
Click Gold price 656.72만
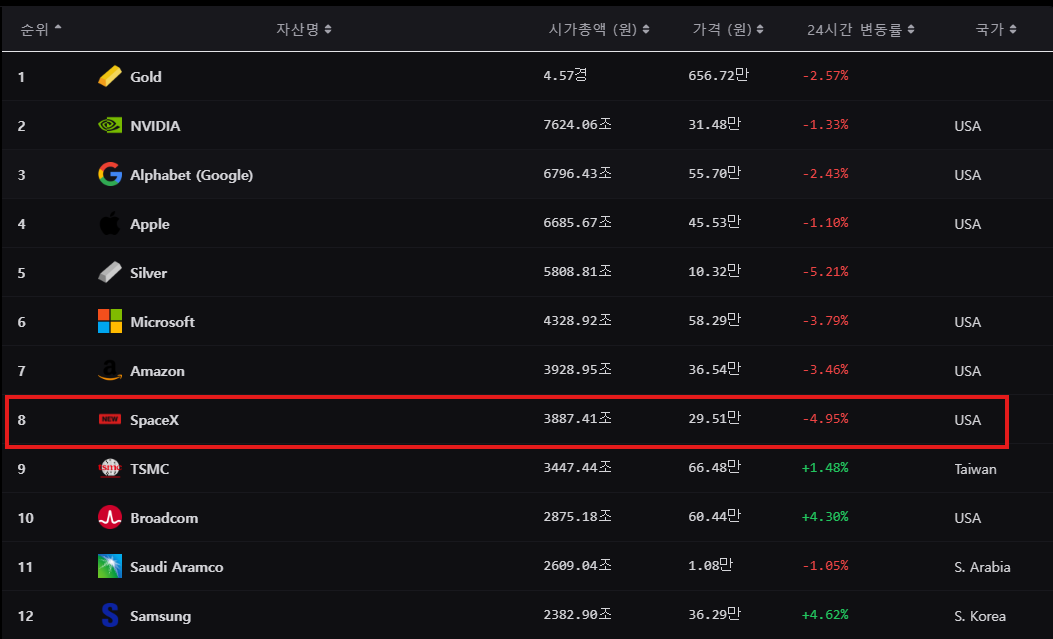pyautogui.click(x=719, y=75)
